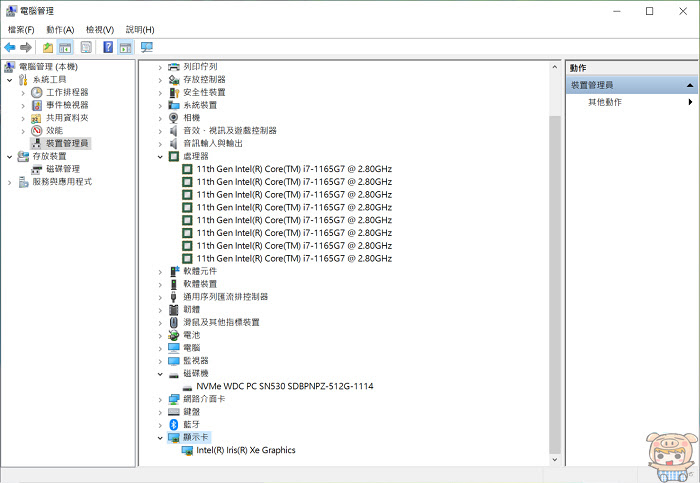Select 音效、視訊及遊戲控制器 category label
The width and height of the screenshot is (700, 483).
pyautogui.click(x=230, y=131)
